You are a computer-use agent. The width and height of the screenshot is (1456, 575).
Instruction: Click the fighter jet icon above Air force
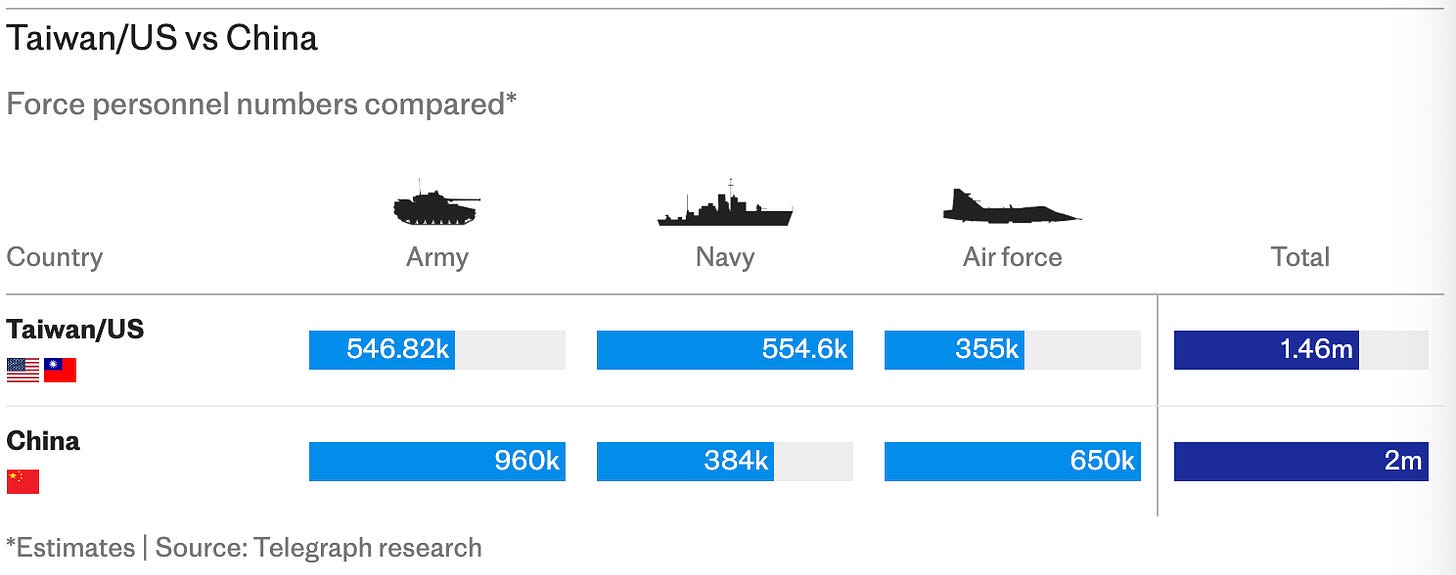pyautogui.click(x=1011, y=205)
